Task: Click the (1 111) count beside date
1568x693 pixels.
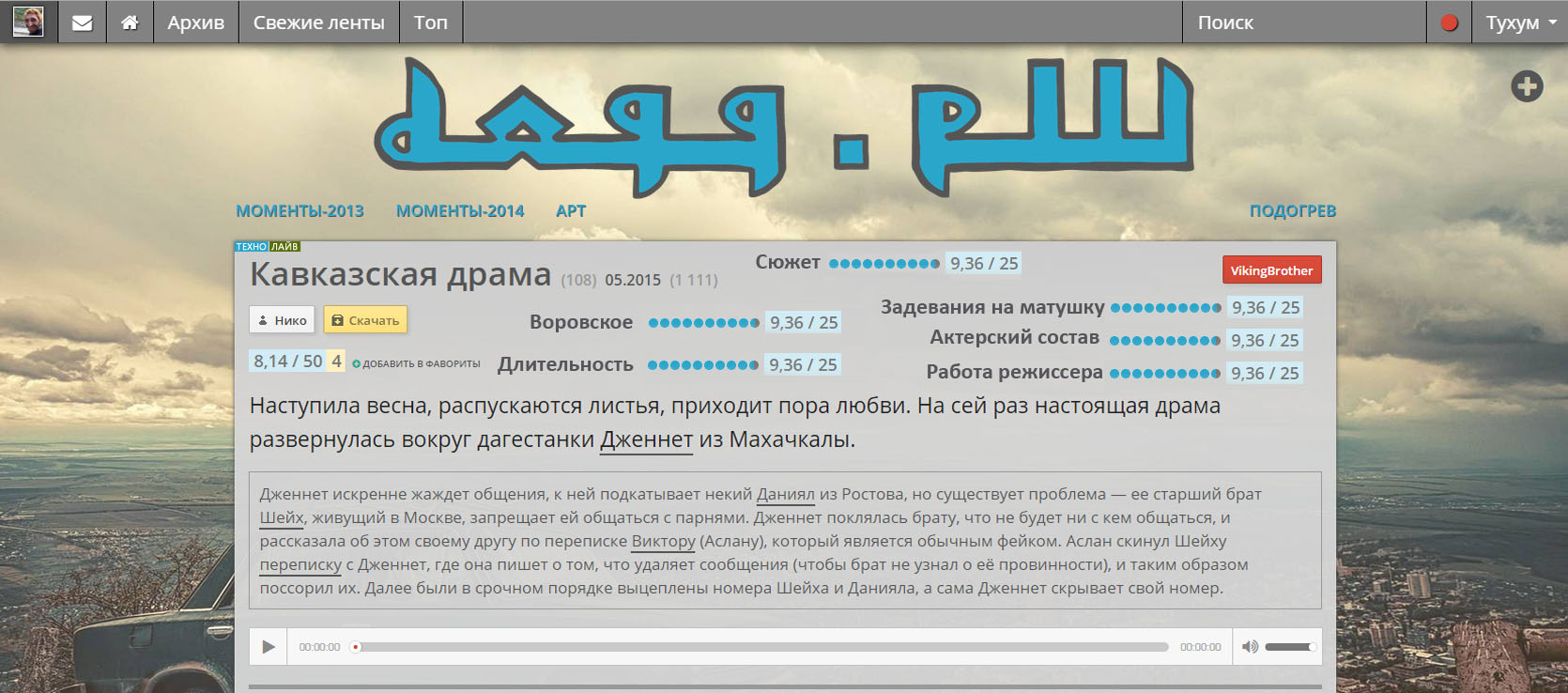Action: click(x=694, y=280)
